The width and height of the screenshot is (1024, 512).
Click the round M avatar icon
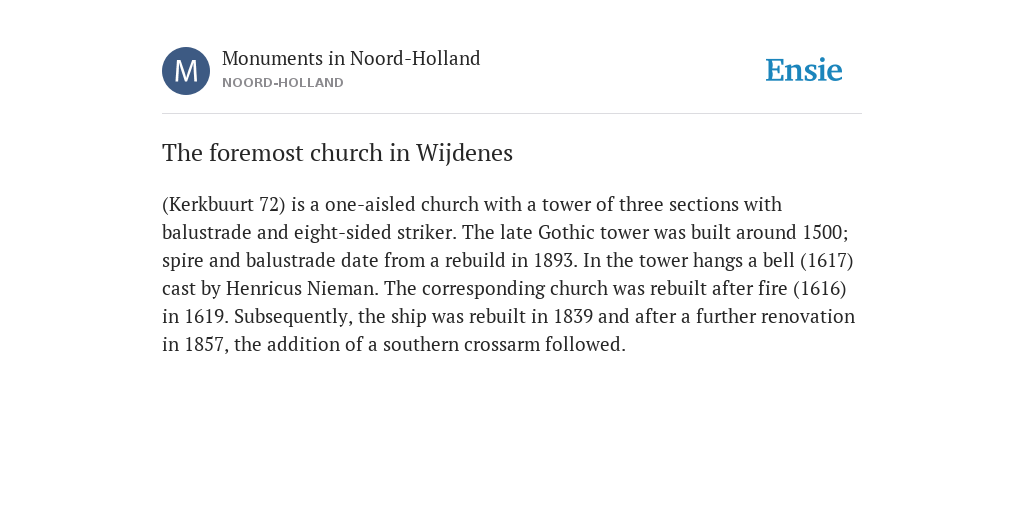pyautogui.click(x=186, y=71)
